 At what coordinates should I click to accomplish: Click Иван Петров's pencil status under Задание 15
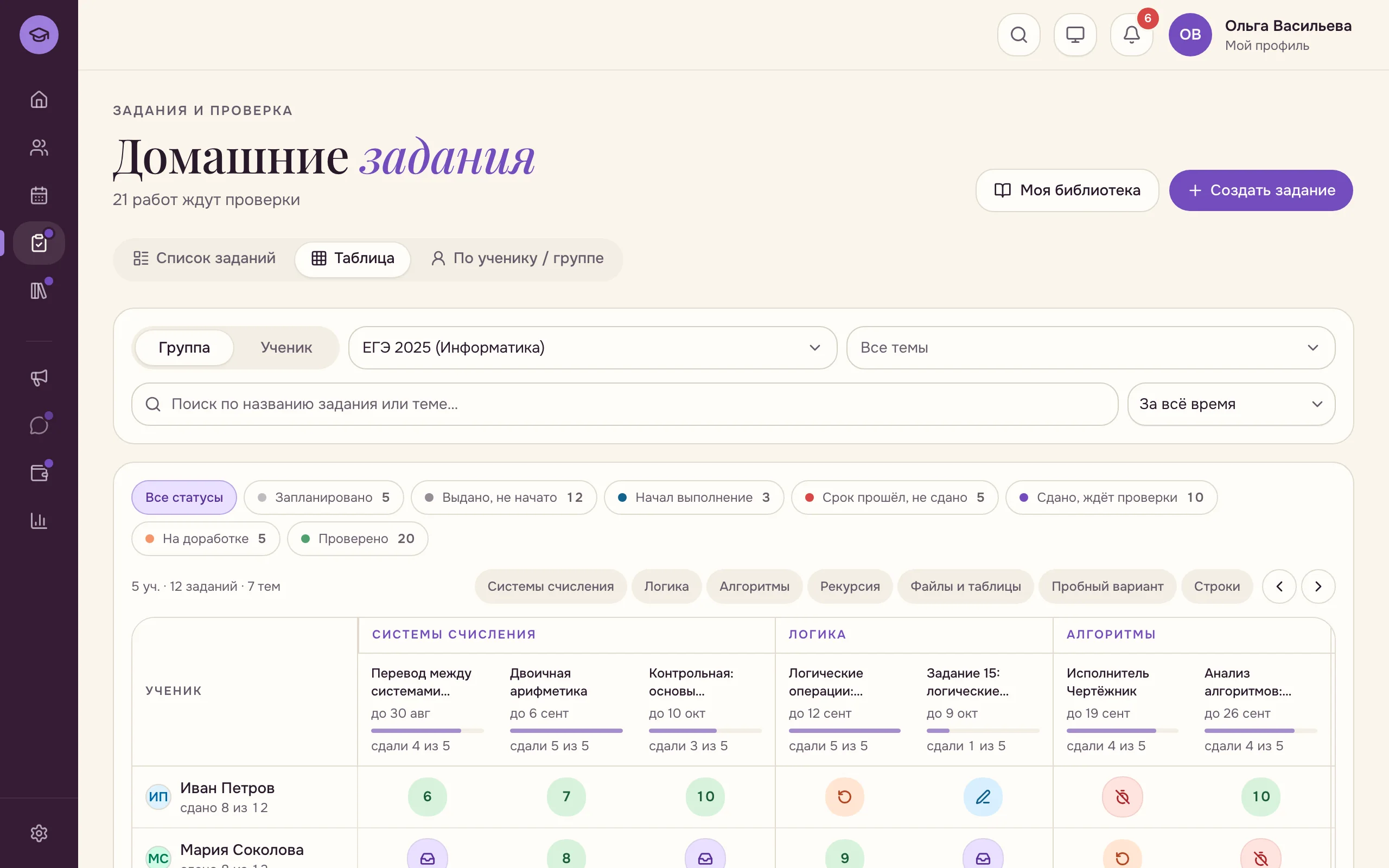click(983, 796)
